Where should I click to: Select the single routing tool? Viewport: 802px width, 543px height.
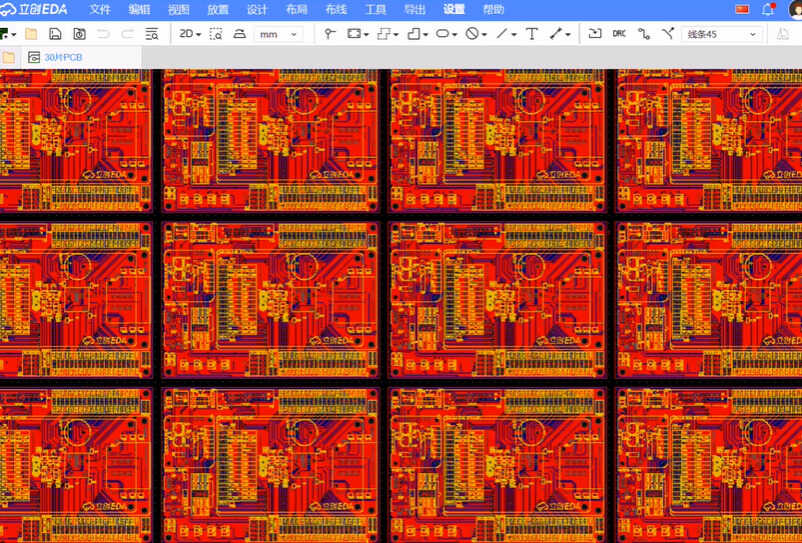click(644, 34)
